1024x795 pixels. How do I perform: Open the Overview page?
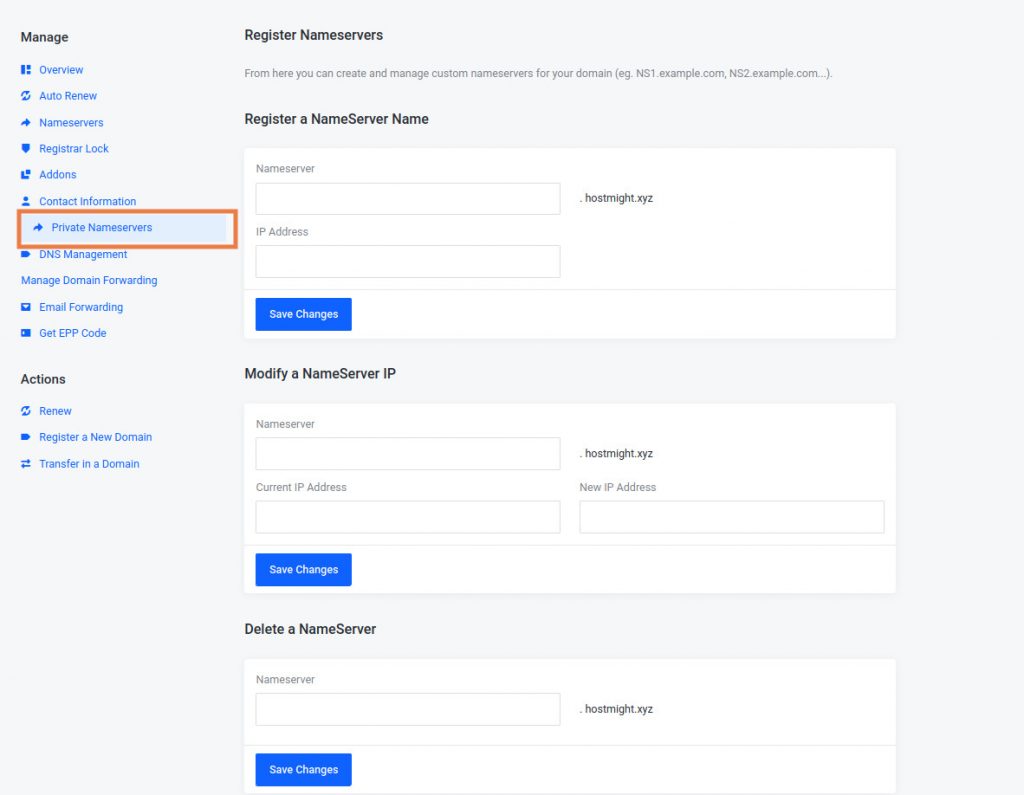pyautogui.click(x=61, y=70)
